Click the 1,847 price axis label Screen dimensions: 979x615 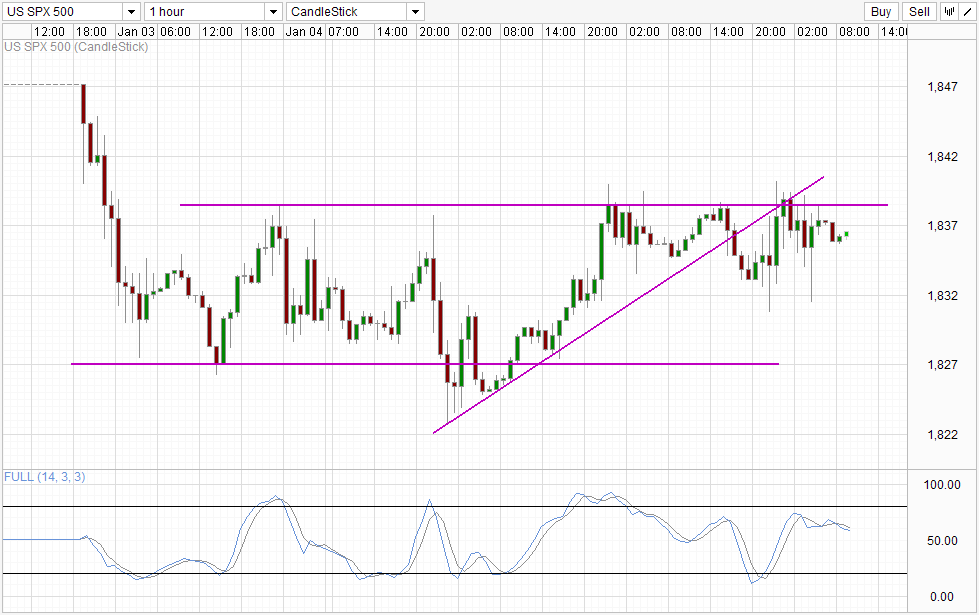click(942, 87)
